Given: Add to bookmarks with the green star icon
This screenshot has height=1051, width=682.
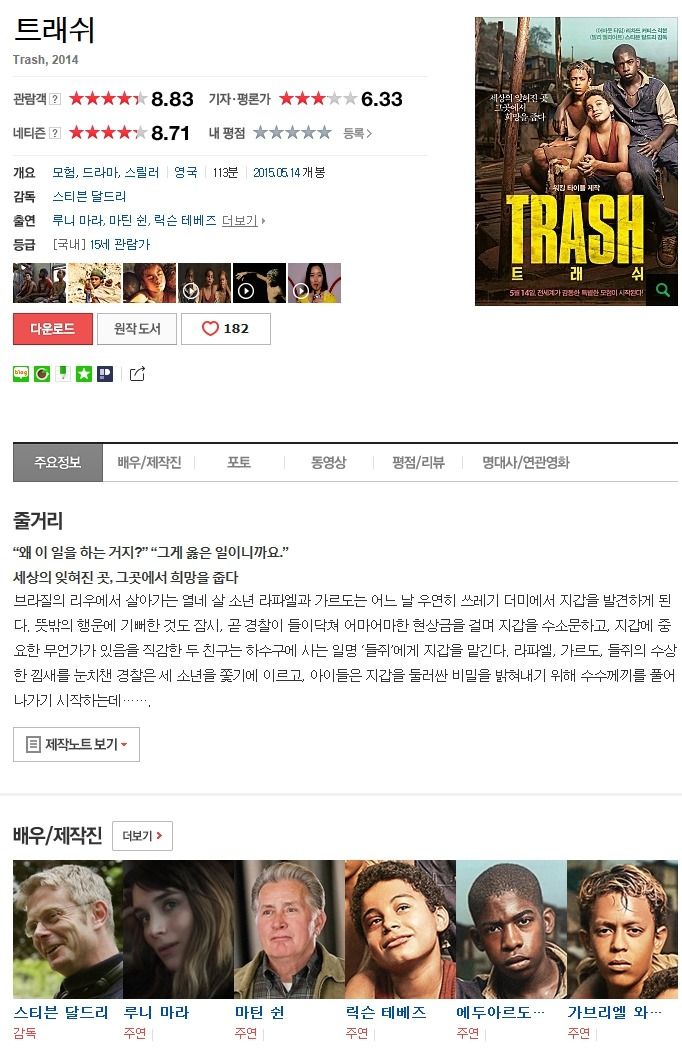Looking at the screenshot, I should pos(84,373).
